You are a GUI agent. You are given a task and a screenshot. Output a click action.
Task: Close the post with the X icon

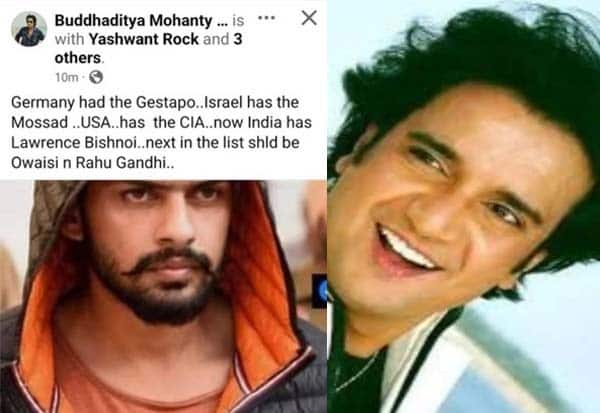click(309, 18)
